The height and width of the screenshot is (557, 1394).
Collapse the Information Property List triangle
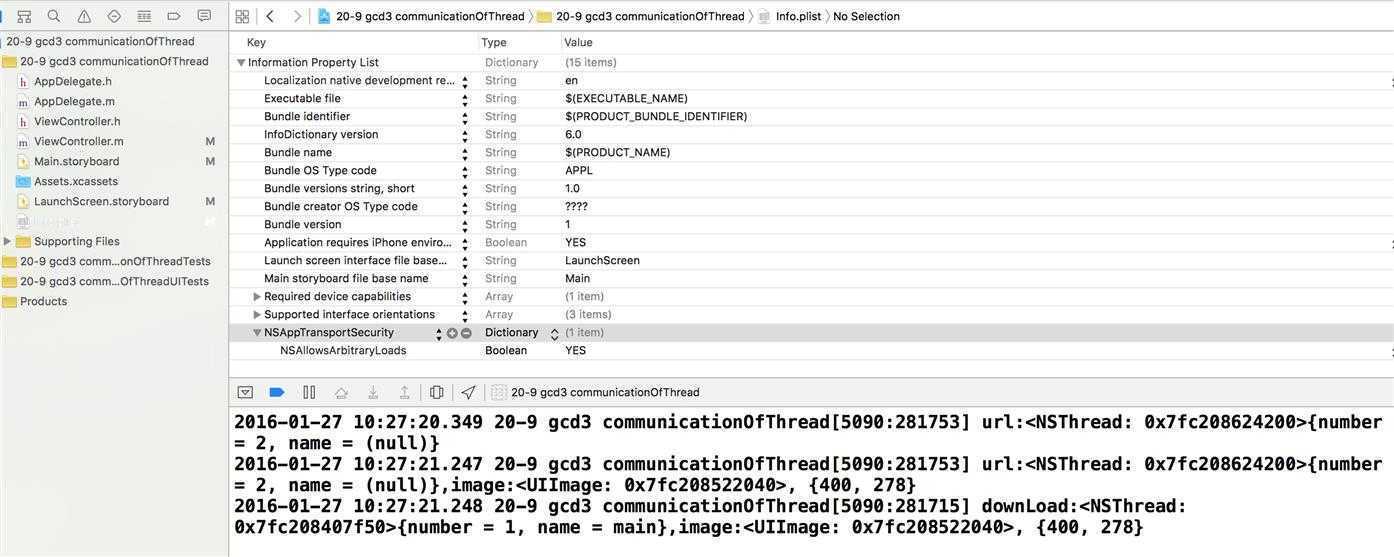pos(241,62)
